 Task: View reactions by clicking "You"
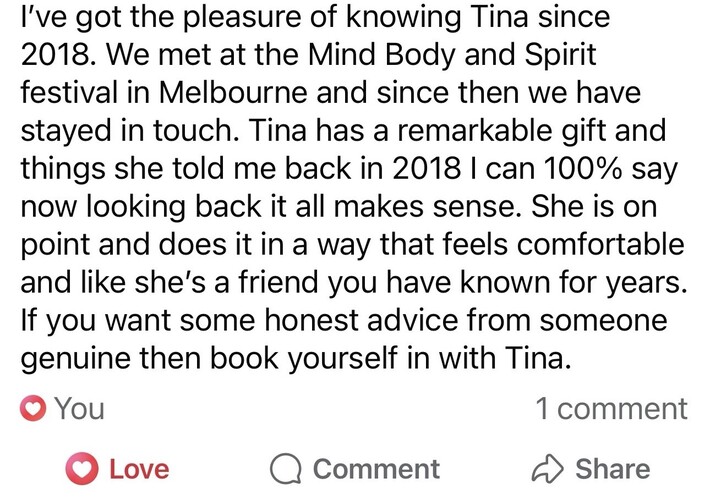78,409
